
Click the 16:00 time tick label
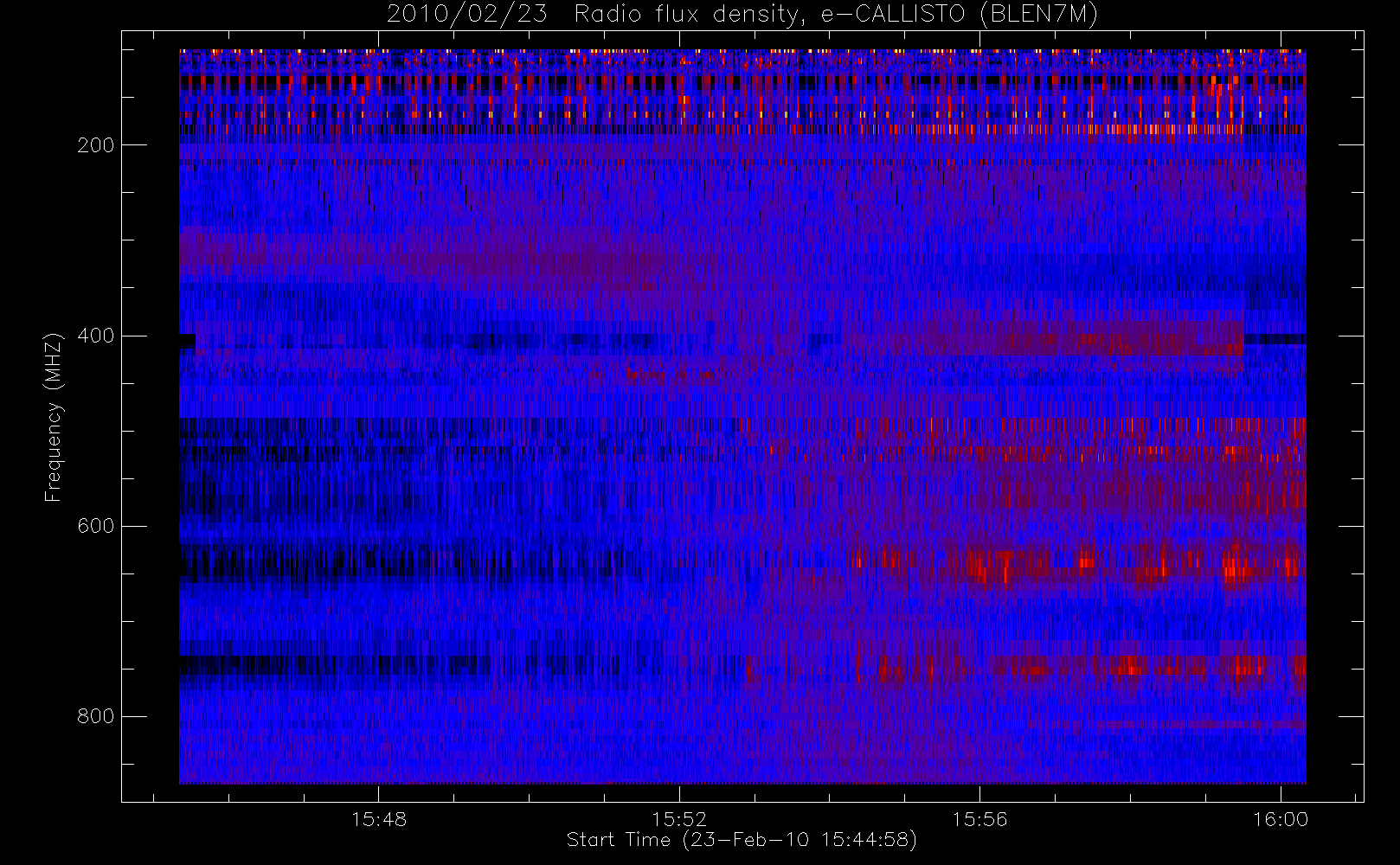pos(1281,819)
